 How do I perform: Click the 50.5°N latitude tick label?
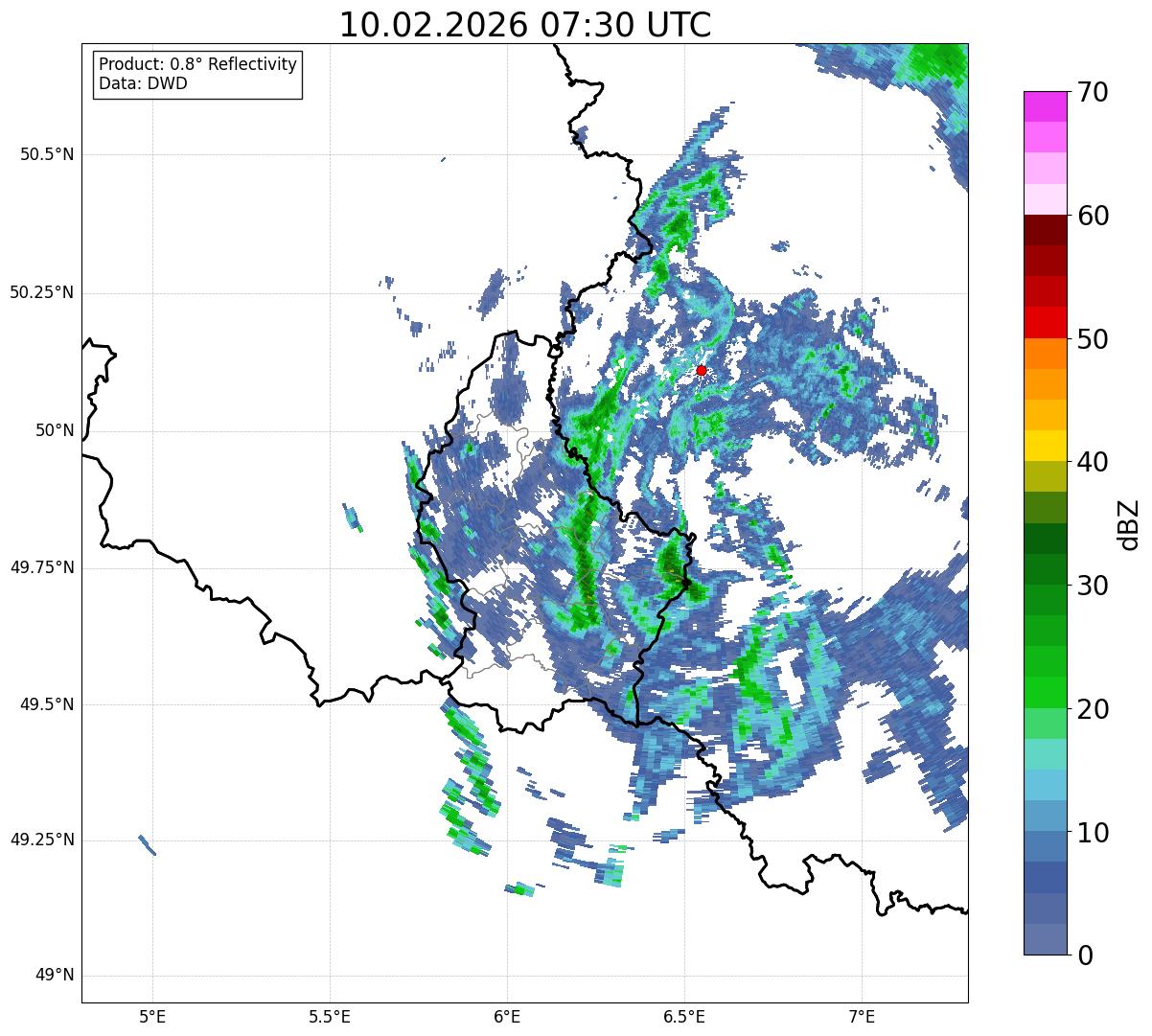click(41, 154)
